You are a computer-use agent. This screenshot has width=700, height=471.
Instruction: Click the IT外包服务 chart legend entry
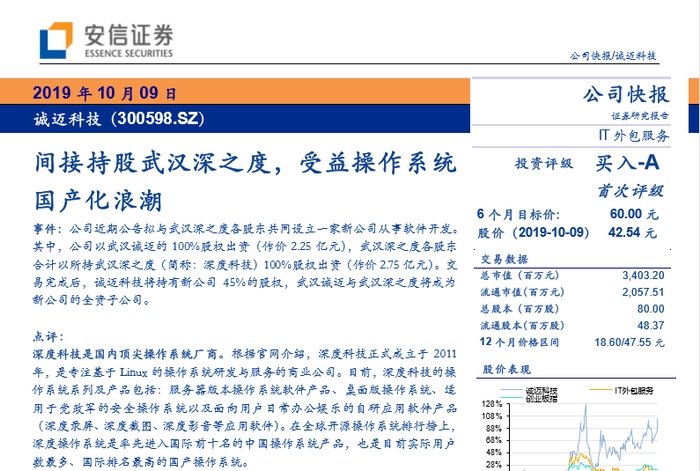click(x=621, y=391)
